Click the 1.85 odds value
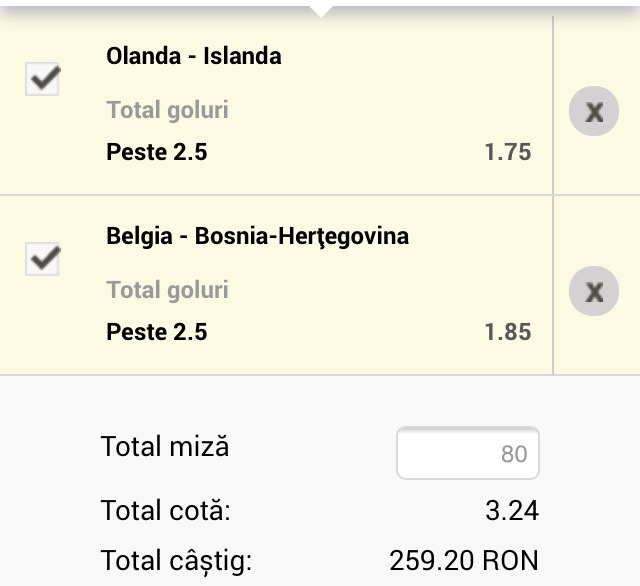 [507, 333]
